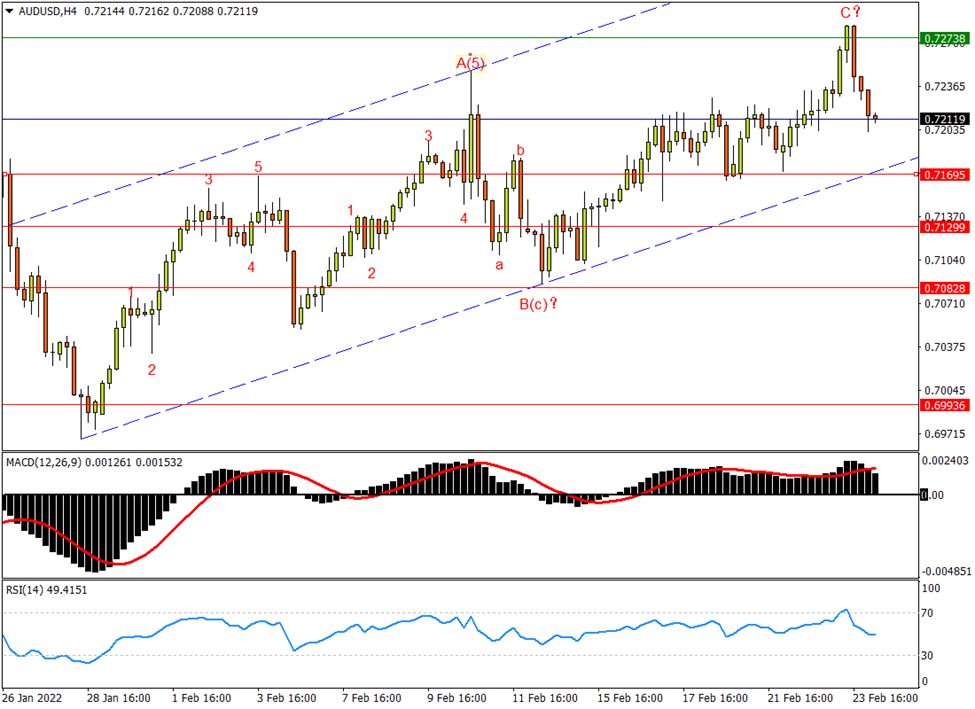Click the RSI(14) 49.4151 indicator title
Screen dimensions: 975x709
47,590
